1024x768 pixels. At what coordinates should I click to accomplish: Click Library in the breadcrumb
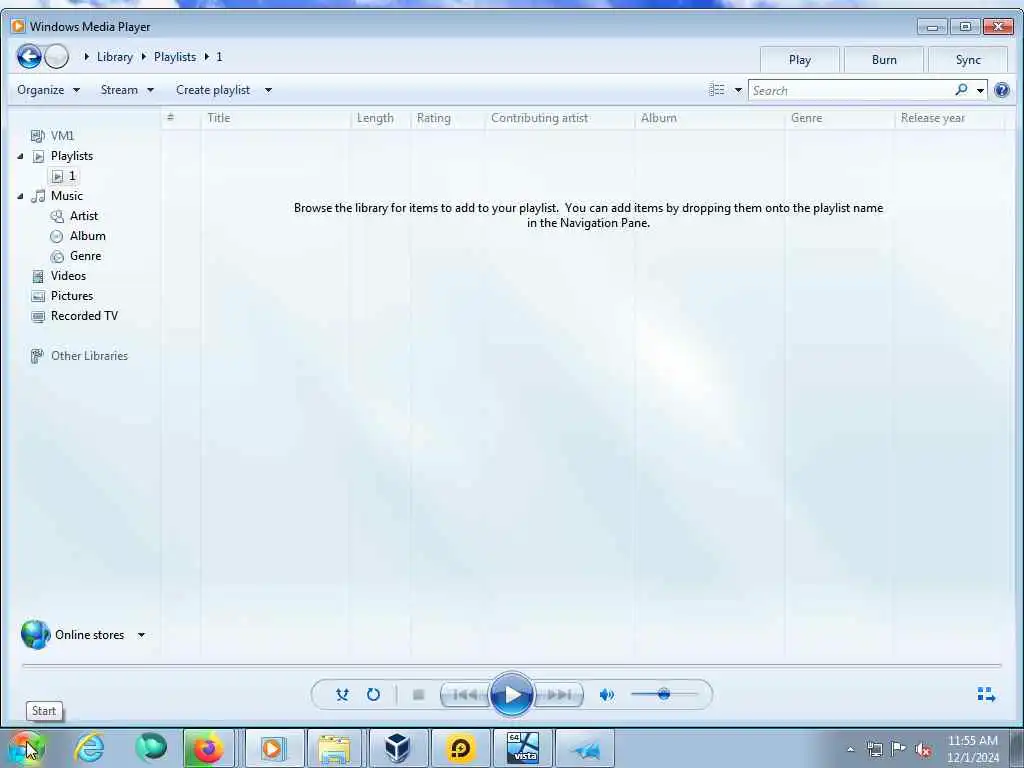pyautogui.click(x=114, y=57)
